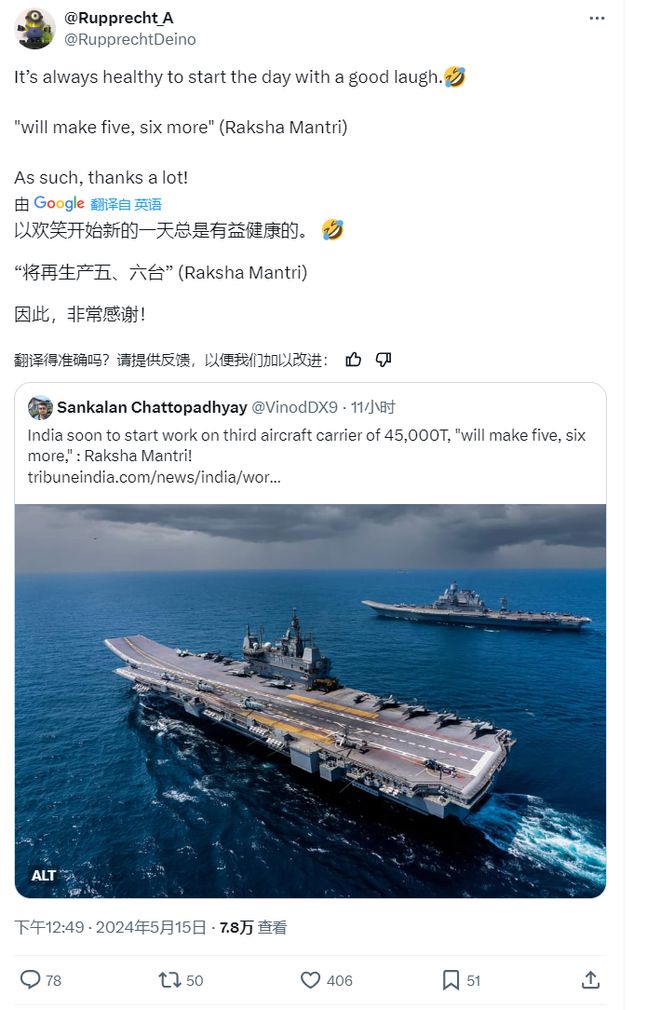Open the tribuneindia.com article link
The width and height of the screenshot is (660, 1010).
(x=154, y=477)
